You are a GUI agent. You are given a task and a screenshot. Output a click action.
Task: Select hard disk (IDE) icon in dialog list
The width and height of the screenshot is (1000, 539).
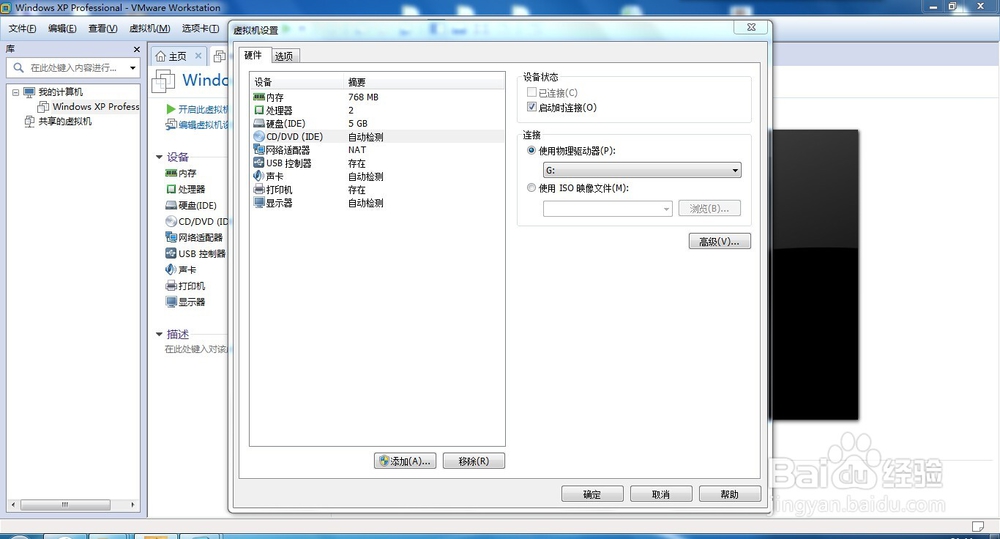pos(259,123)
